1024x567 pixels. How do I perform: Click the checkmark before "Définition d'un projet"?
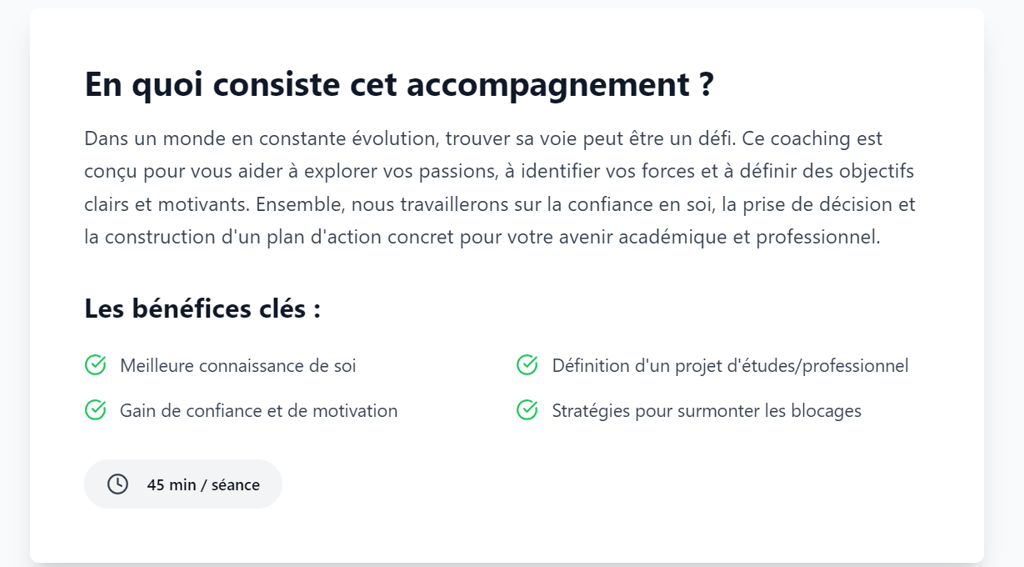pos(527,365)
